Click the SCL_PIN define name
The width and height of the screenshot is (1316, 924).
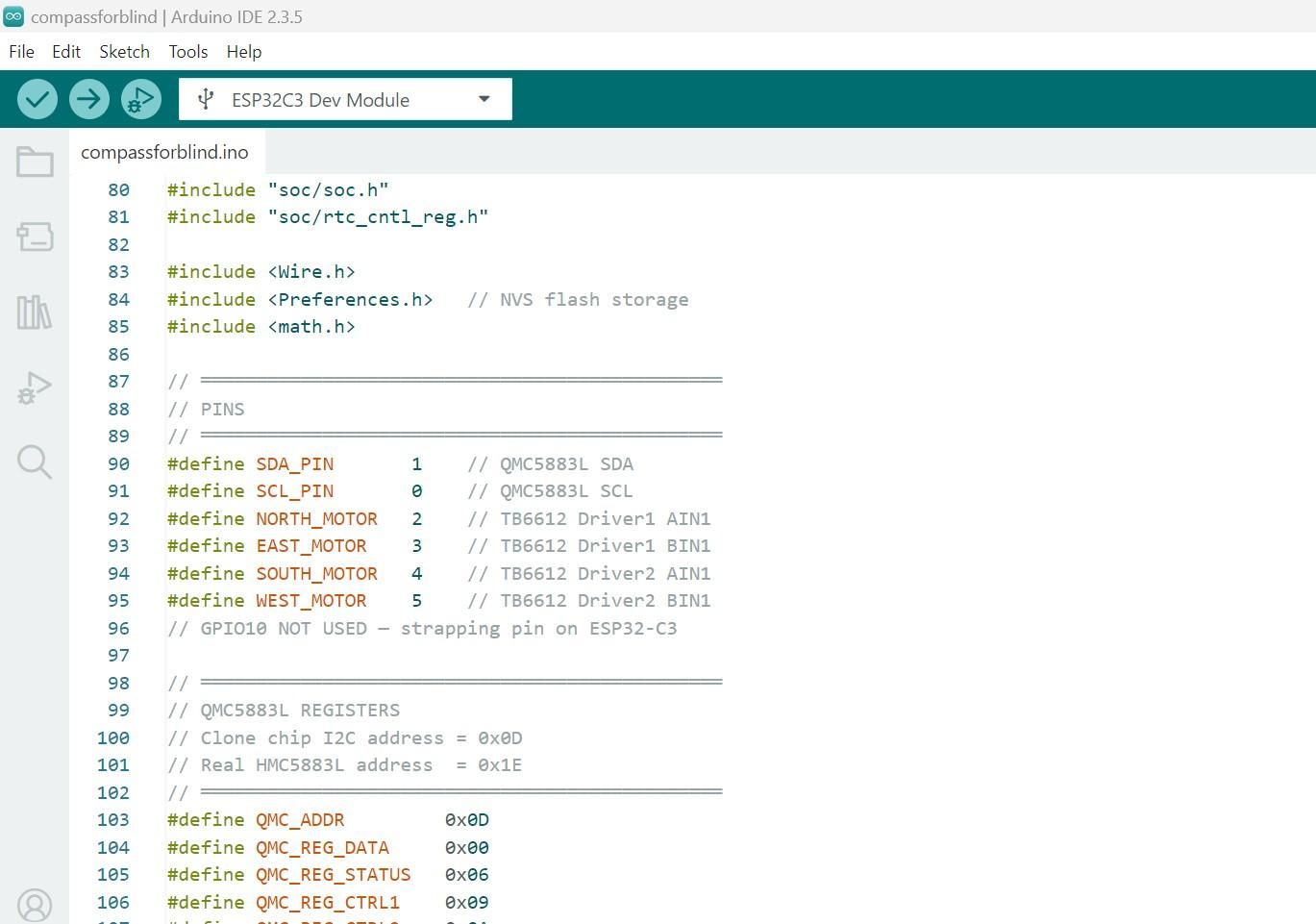tap(295, 490)
